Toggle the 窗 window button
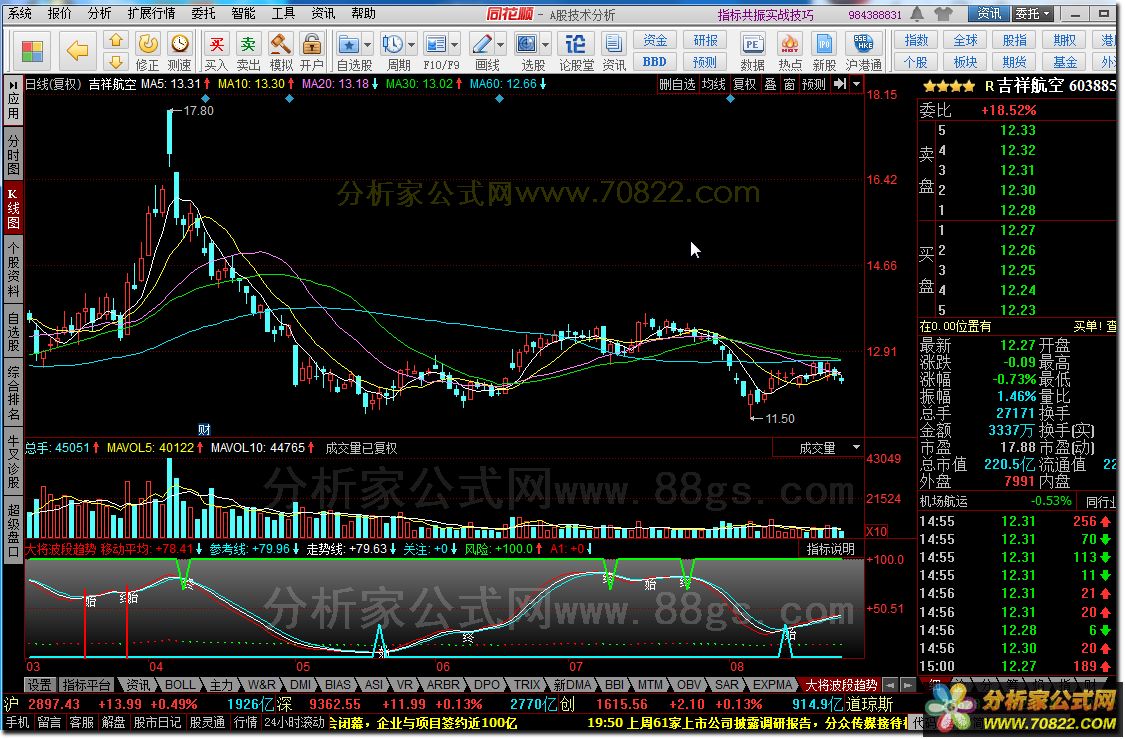 789,85
